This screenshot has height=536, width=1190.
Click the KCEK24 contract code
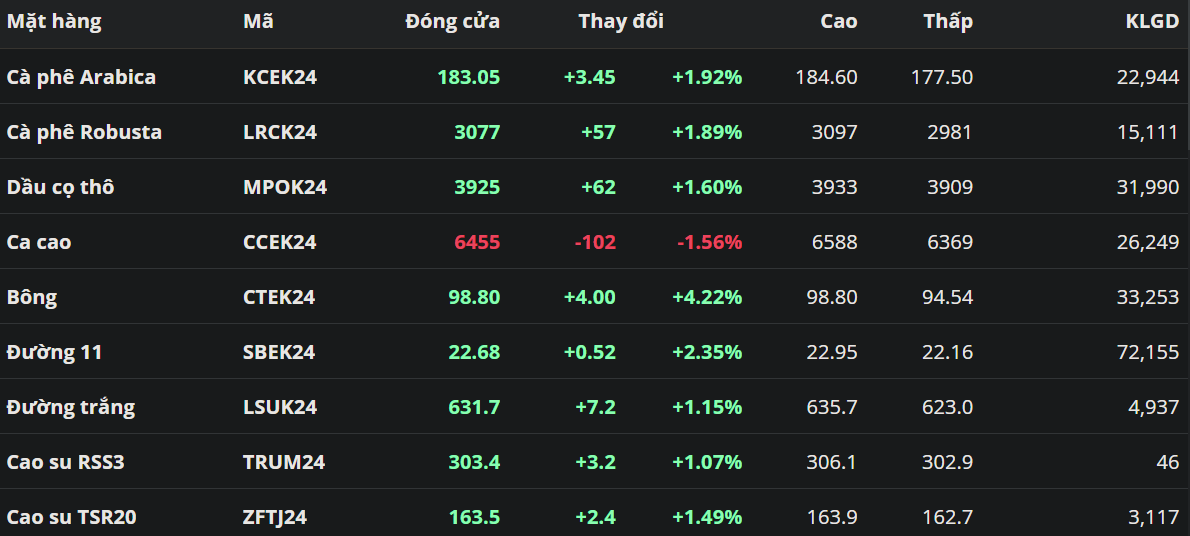[x=280, y=77]
